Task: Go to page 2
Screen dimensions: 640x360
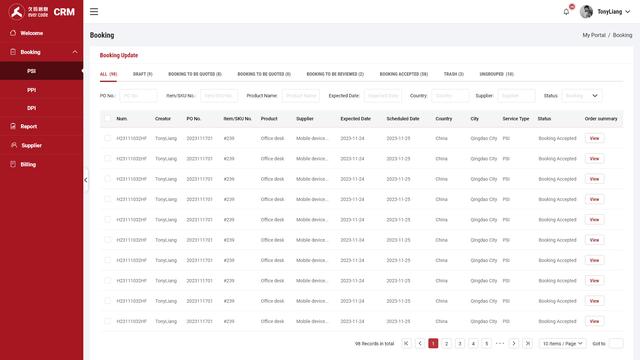Action: pyautogui.click(x=447, y=343)
